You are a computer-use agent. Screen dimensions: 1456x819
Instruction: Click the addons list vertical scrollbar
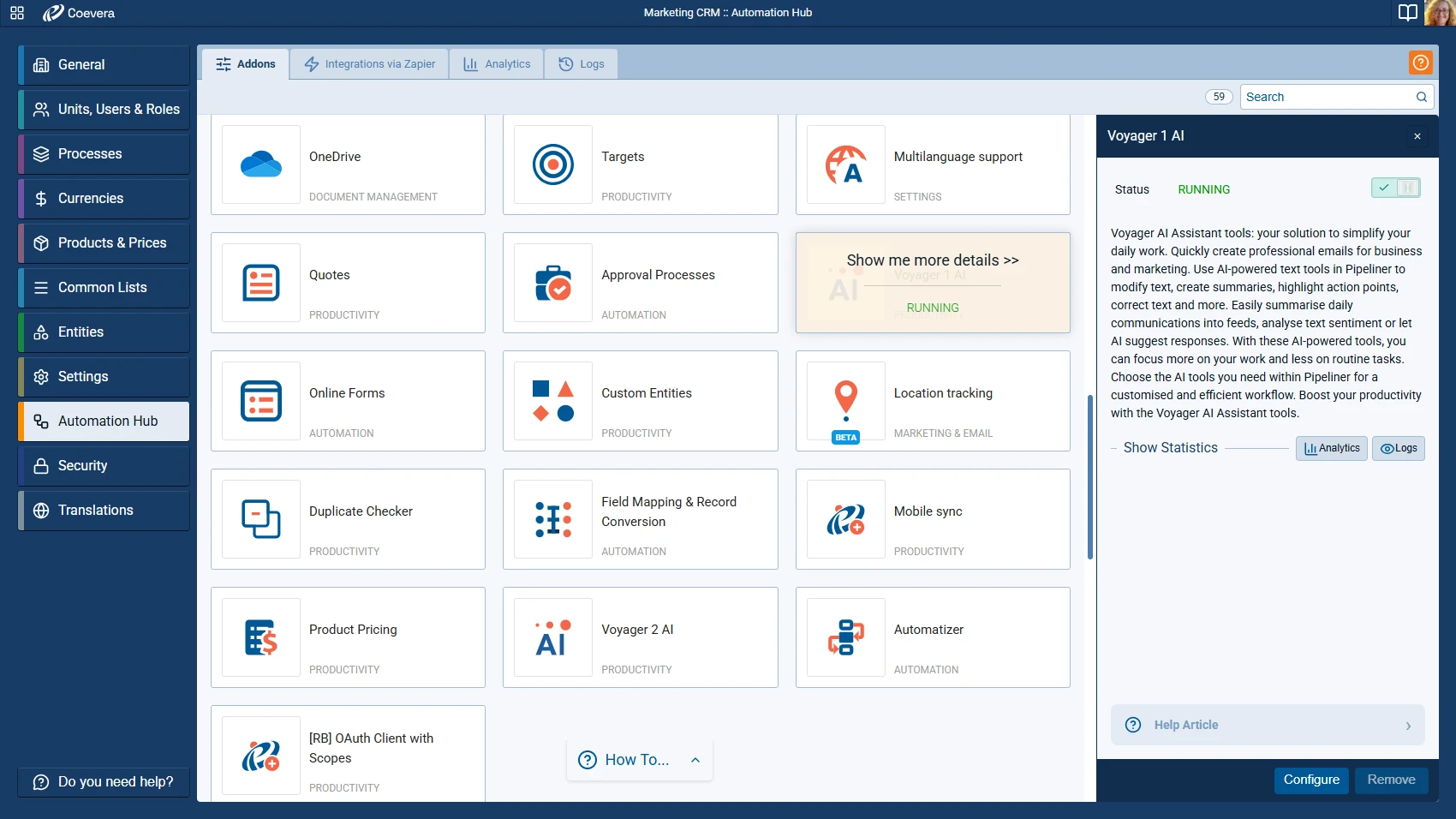tap(1090, 476)
